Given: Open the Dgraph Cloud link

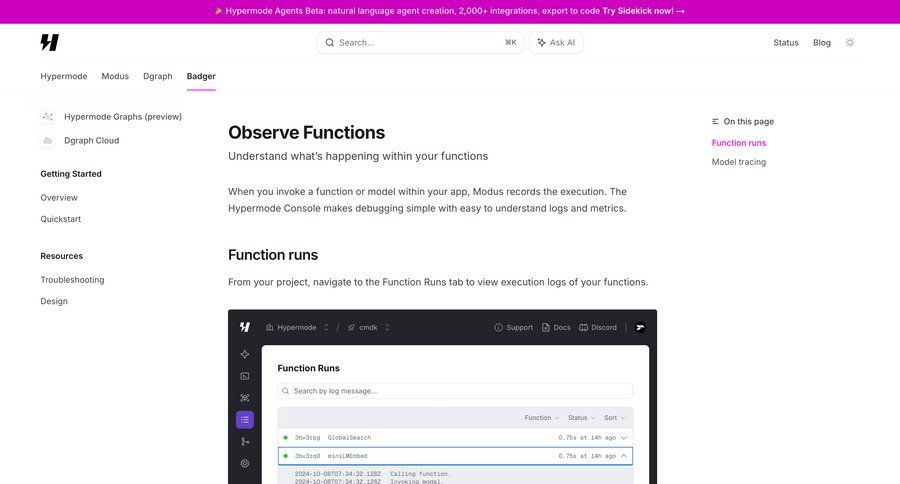Looking at the screenshot, I should pos(92,141).
